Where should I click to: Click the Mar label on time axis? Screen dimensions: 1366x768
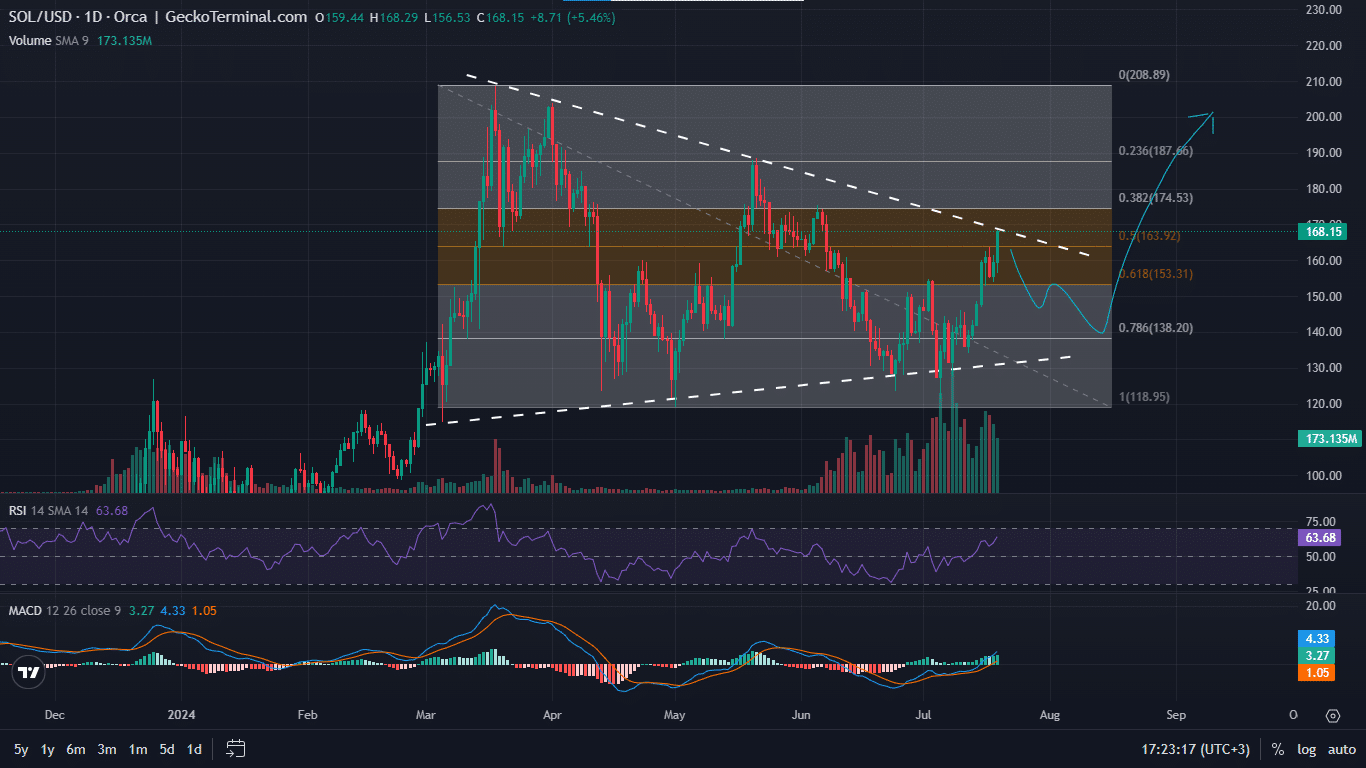(426, 716)
